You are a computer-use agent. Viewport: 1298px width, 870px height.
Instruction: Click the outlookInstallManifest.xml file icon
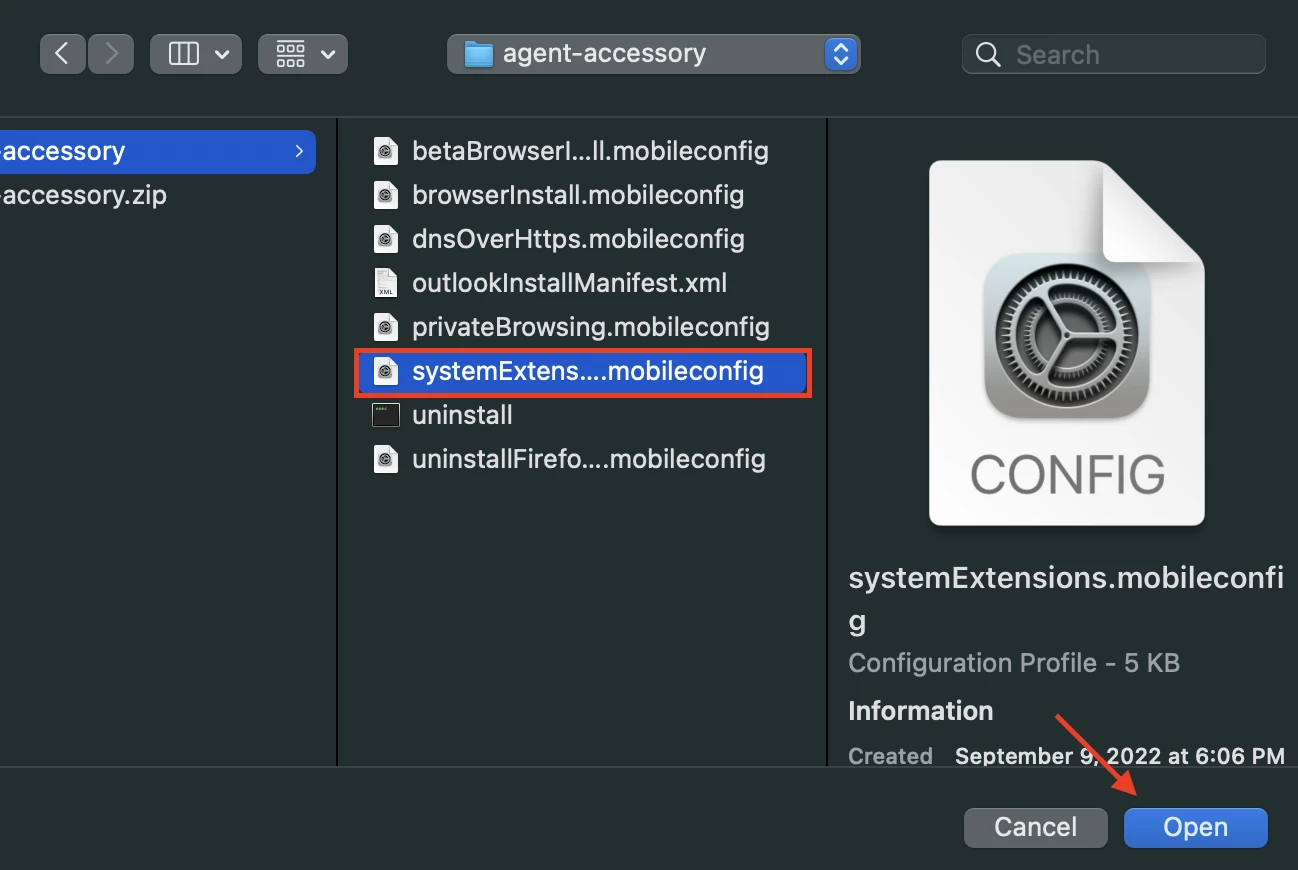(x=386, y=283)
